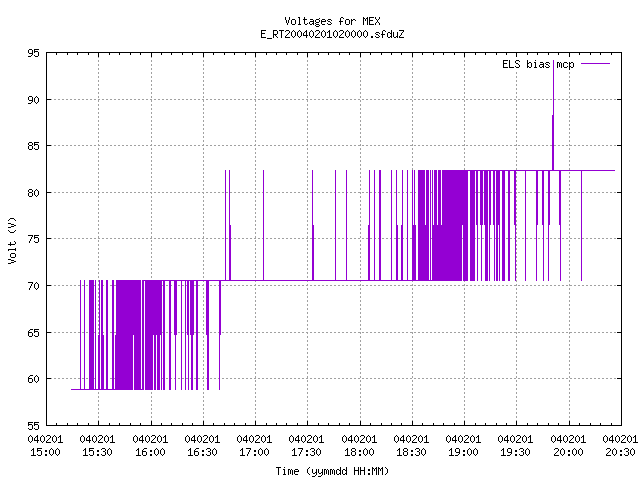
Task: Click the x-axis time label 16:00
Action: click(150, 452)
